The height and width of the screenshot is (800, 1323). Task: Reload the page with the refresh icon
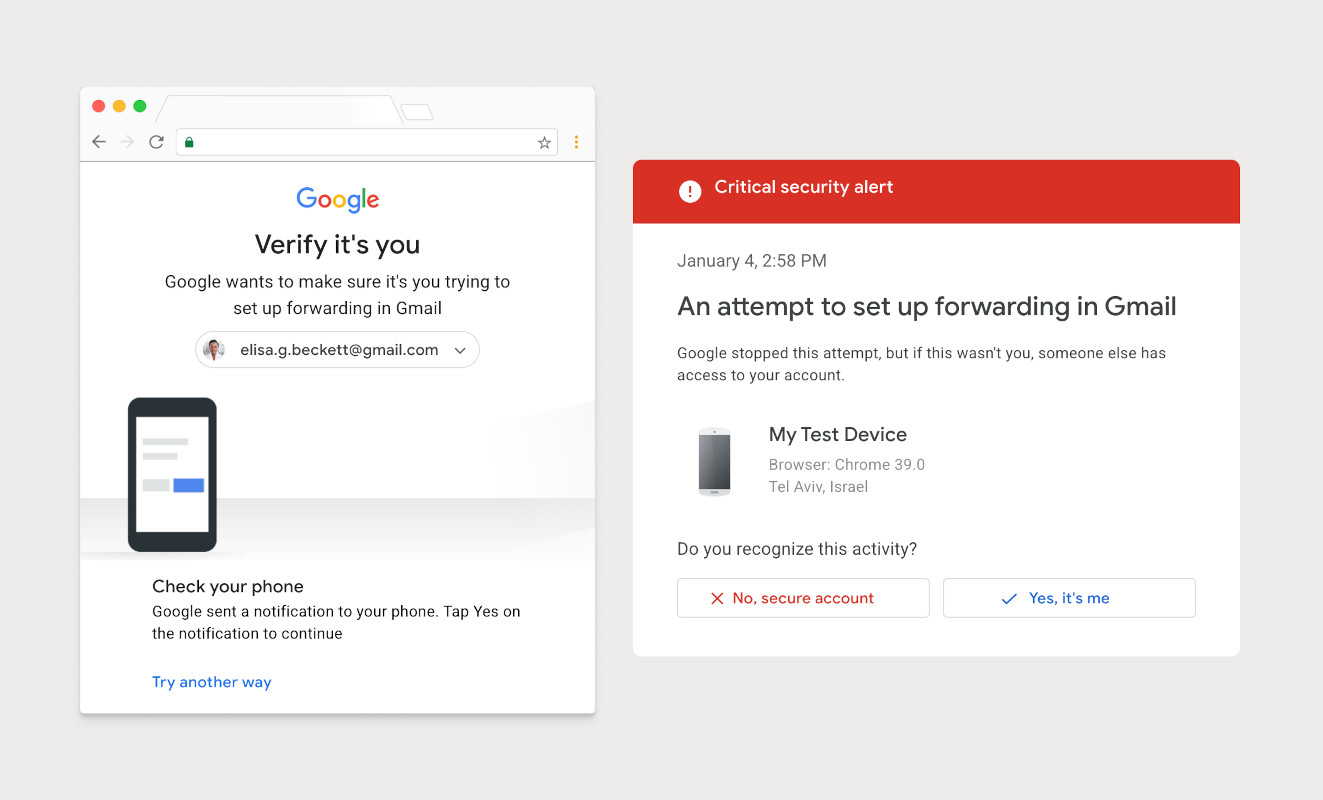[156, 142]
